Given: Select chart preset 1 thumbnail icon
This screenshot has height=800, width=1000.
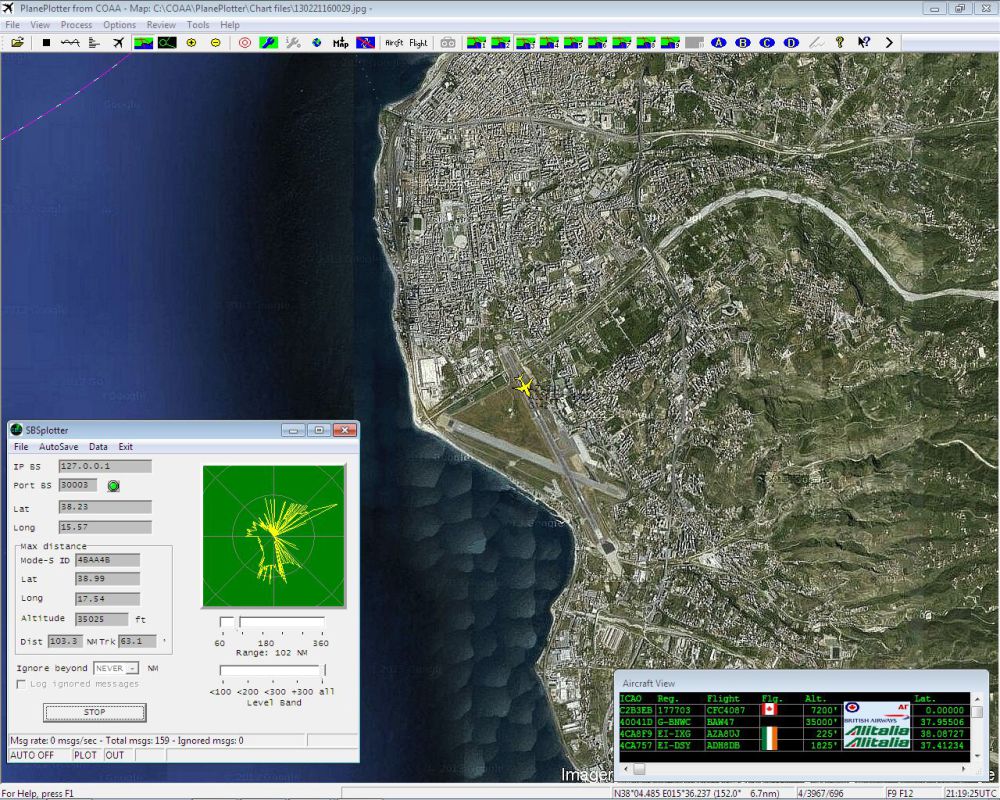Looking at the screenshot, I should (474, 42).
